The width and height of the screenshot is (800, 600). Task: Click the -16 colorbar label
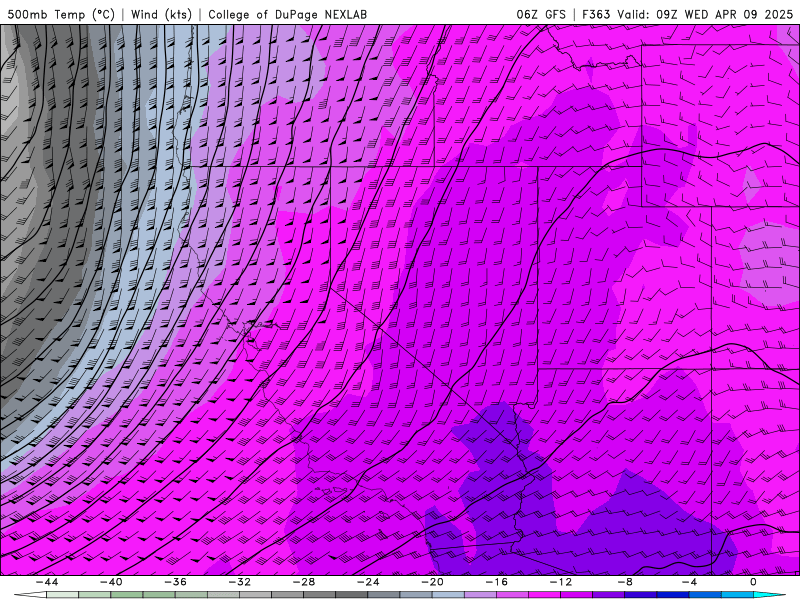point(496,582)
